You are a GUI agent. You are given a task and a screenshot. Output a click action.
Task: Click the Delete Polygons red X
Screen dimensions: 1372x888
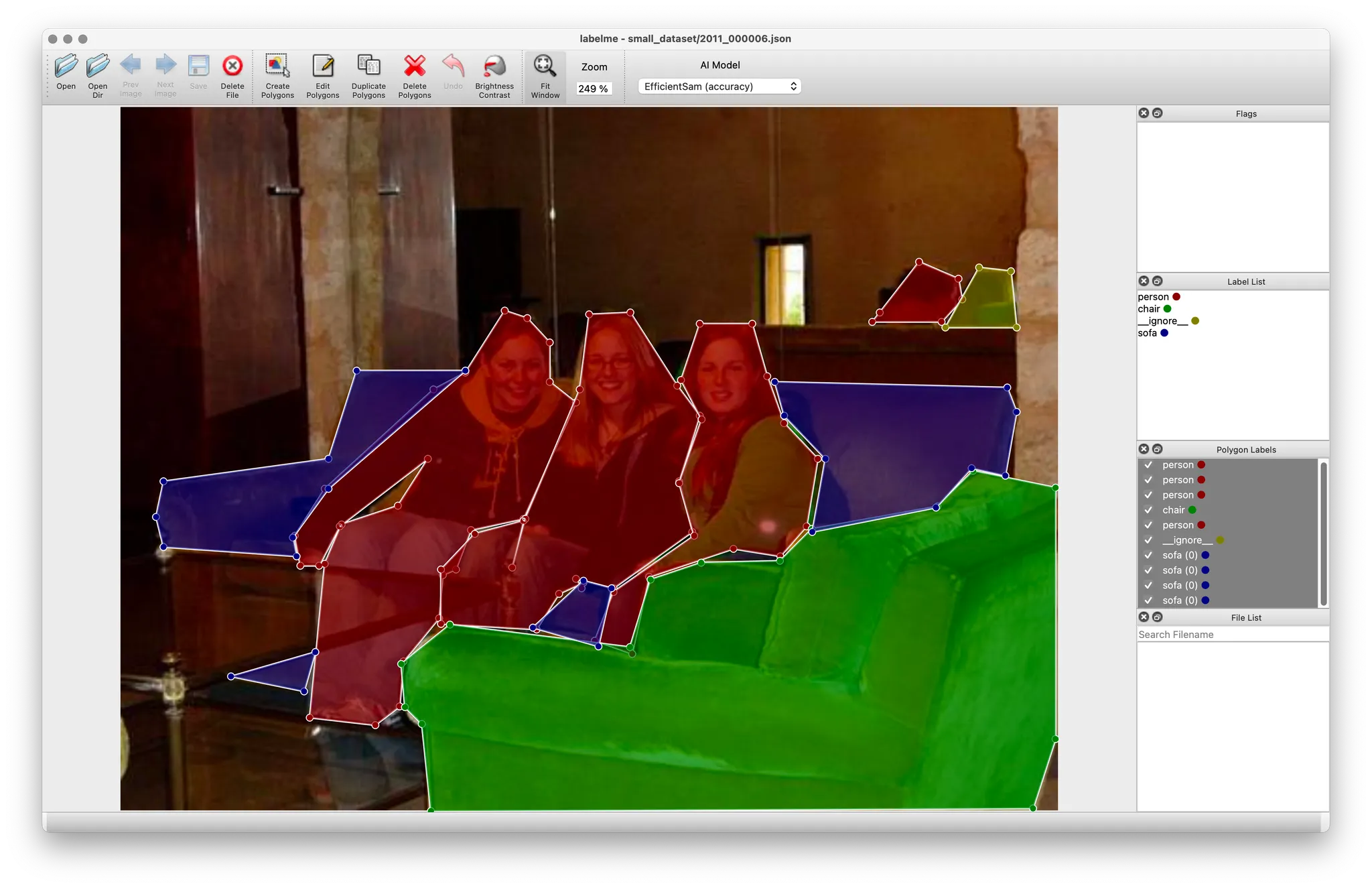(x=415, y=66)
